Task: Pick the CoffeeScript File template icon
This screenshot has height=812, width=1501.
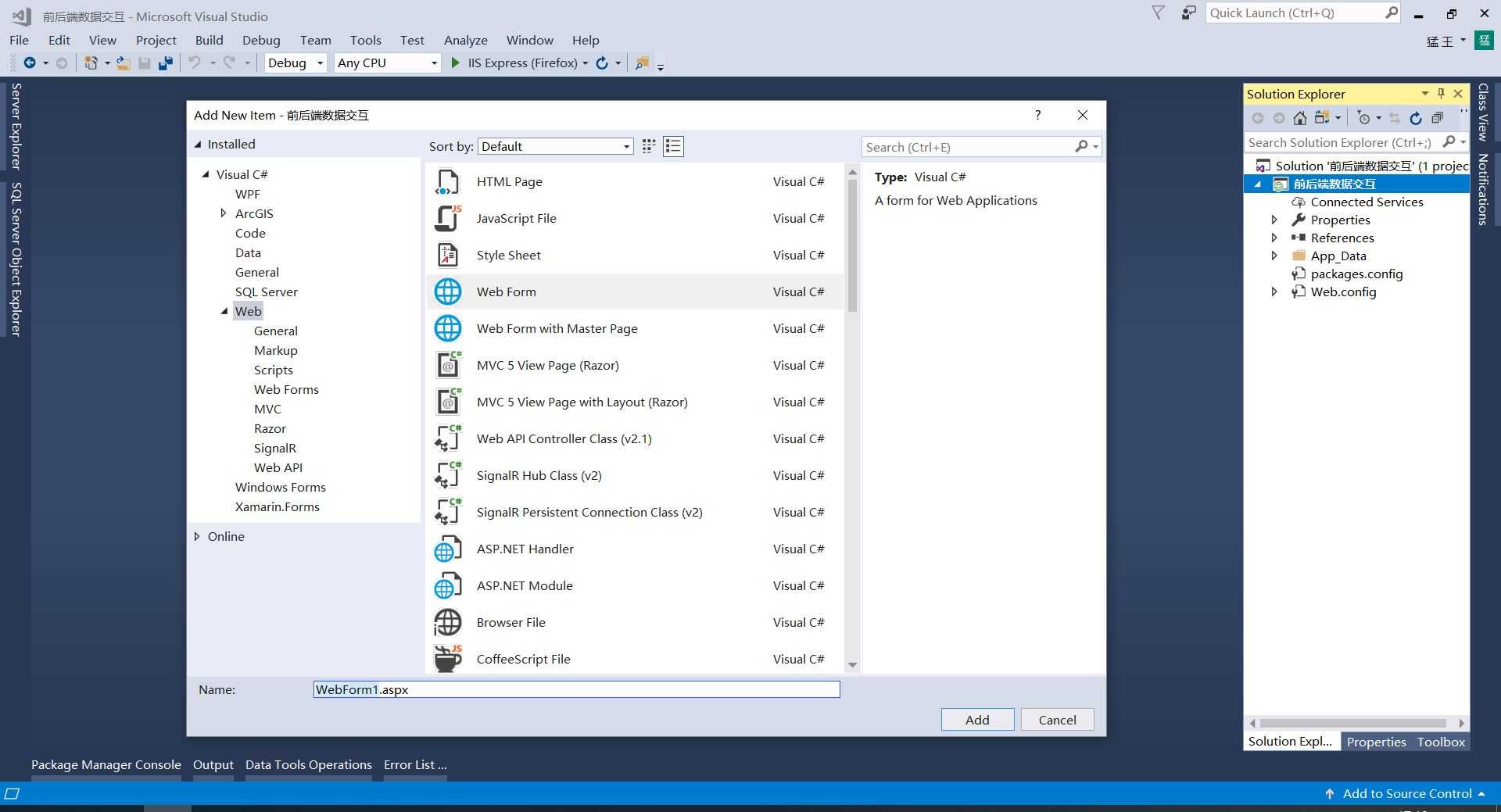Action: [x=447, y=659]
